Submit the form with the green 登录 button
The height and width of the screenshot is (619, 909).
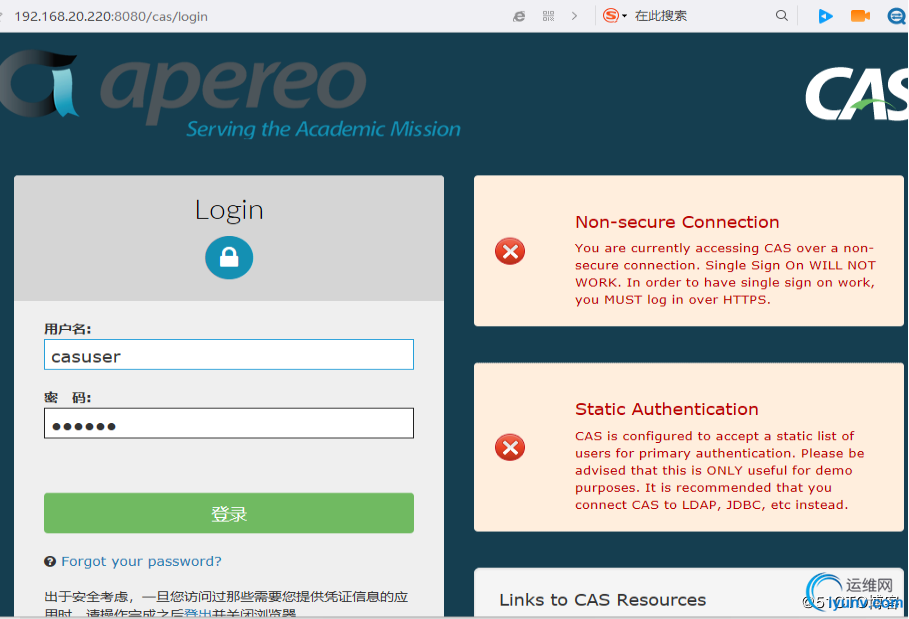point(229,513)
